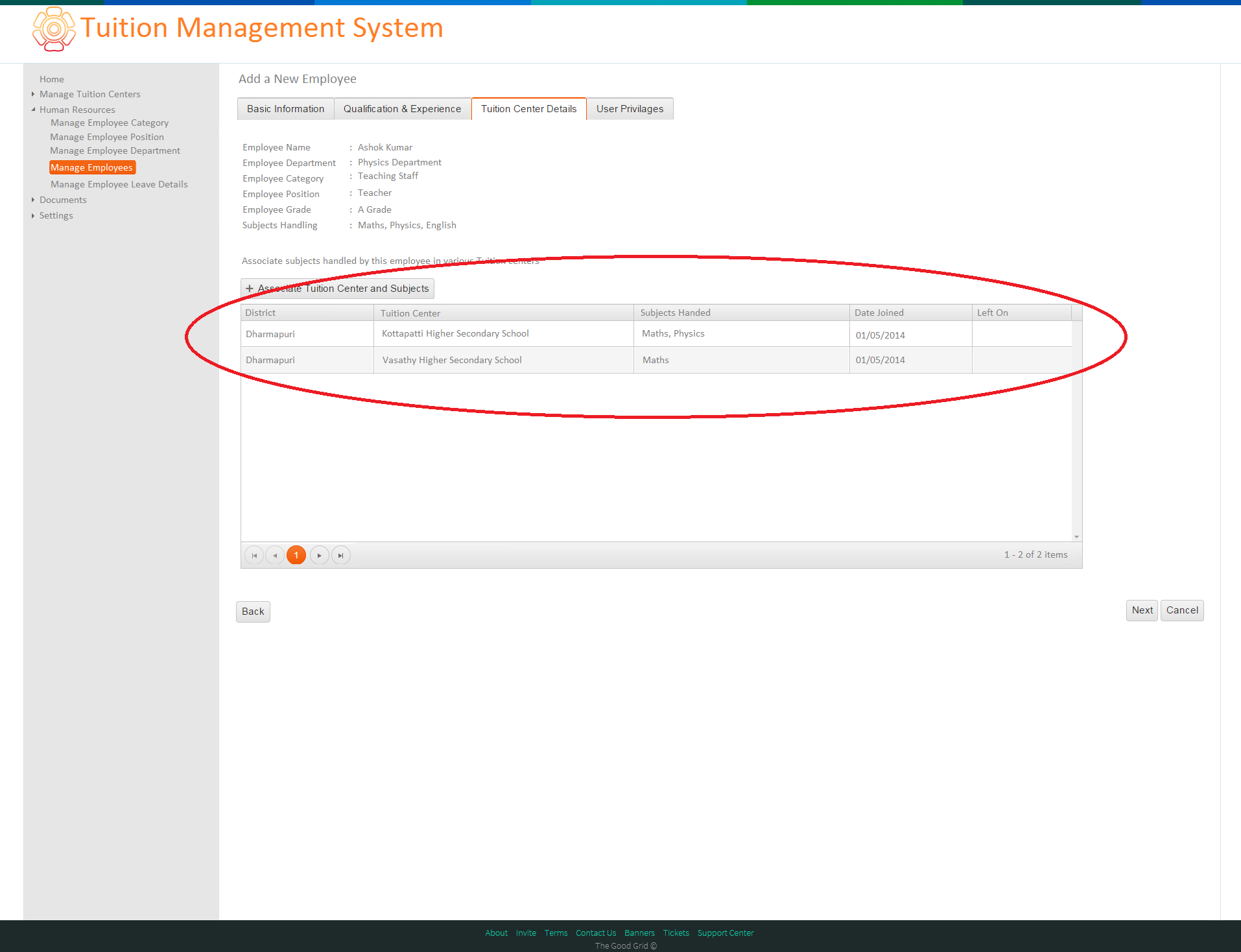Click the Tuition Management System title
1241x952 pixels.
coord(262,29)
